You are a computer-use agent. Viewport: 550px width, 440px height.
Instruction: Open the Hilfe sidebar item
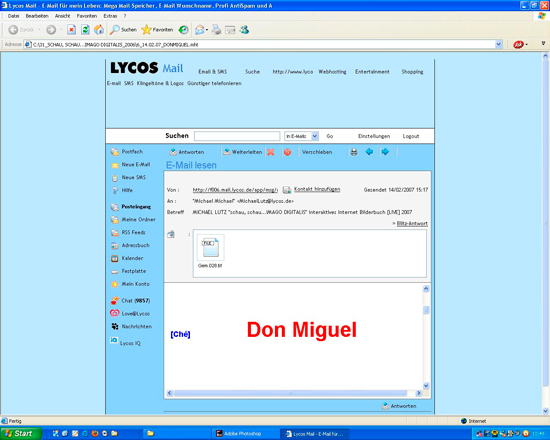(122, 190)
